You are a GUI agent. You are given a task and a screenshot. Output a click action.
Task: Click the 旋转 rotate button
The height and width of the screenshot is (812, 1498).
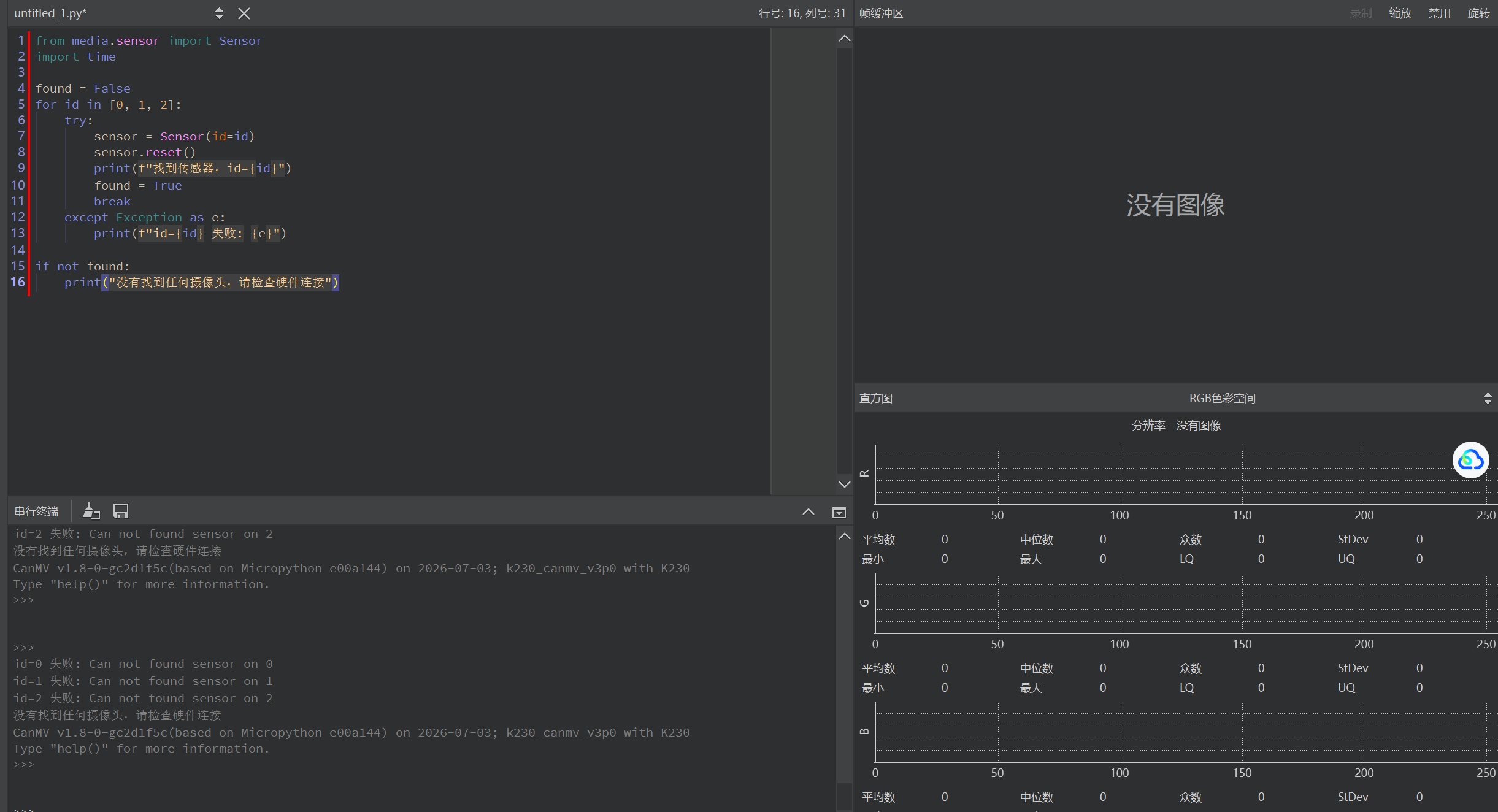click(x=1479, y=13)
